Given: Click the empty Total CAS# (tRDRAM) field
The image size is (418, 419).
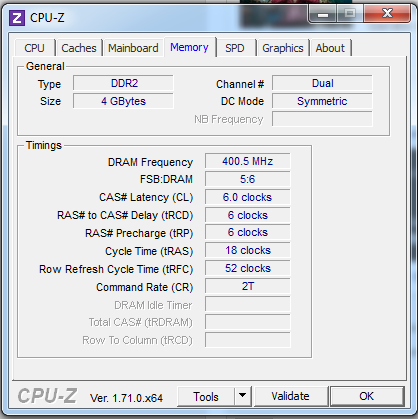Looking at the screenshot, I should [248, 322].
